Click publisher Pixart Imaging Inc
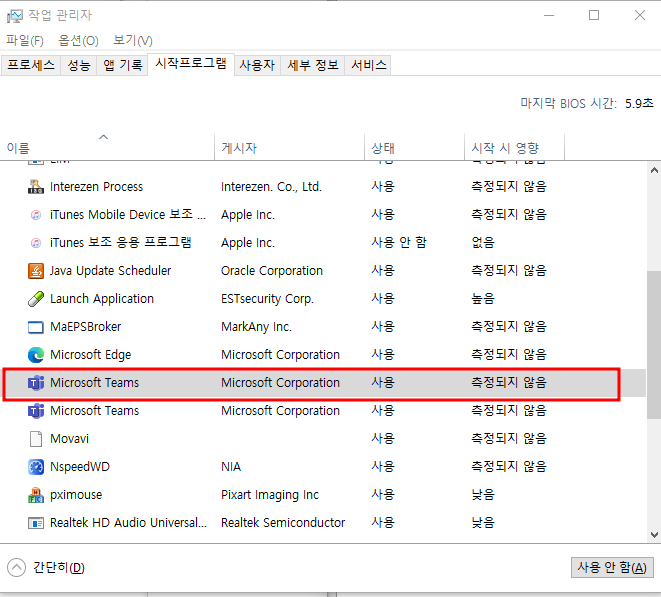This screenshot has height=597, width=661. 270,495
